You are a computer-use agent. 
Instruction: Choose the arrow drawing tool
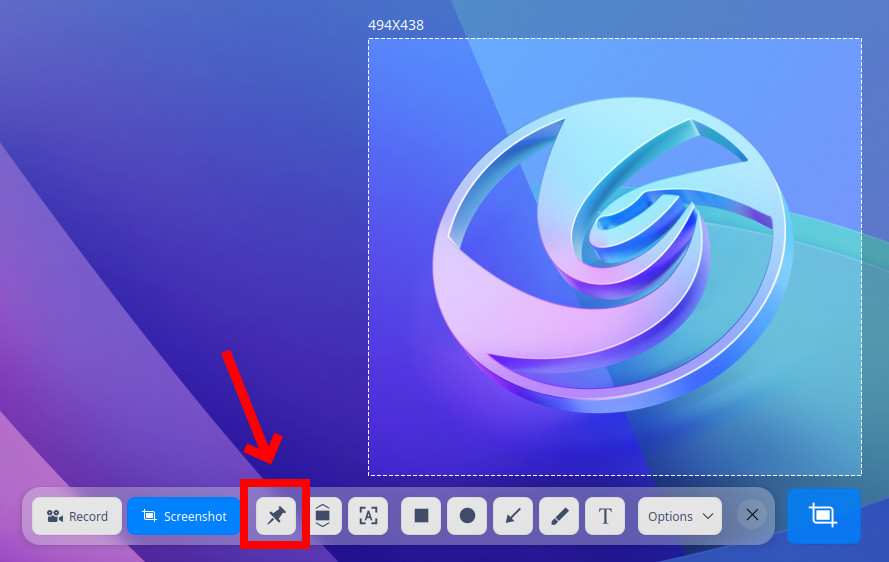[x=513, y=516]
